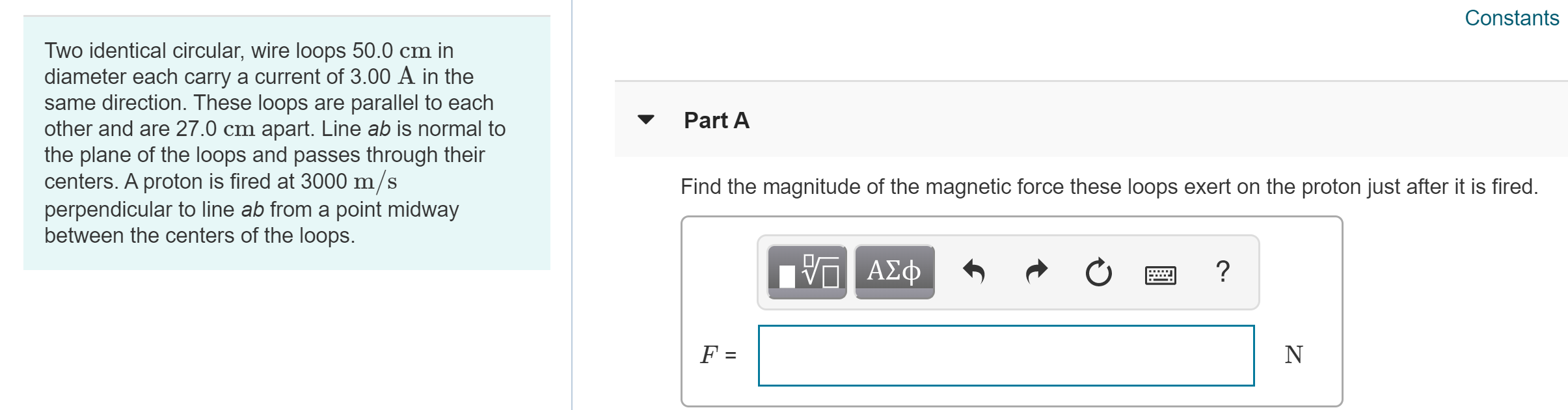Click the undo arrow in the equation toolbar

click(974, 272)
